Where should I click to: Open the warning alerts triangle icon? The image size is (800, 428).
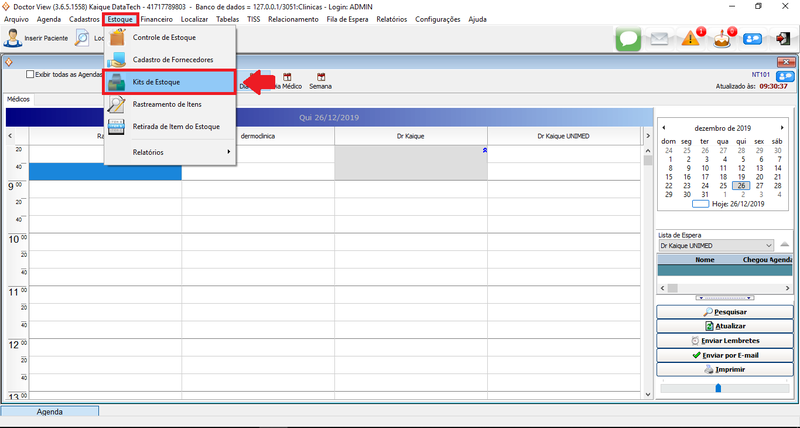tap(691, 39)
